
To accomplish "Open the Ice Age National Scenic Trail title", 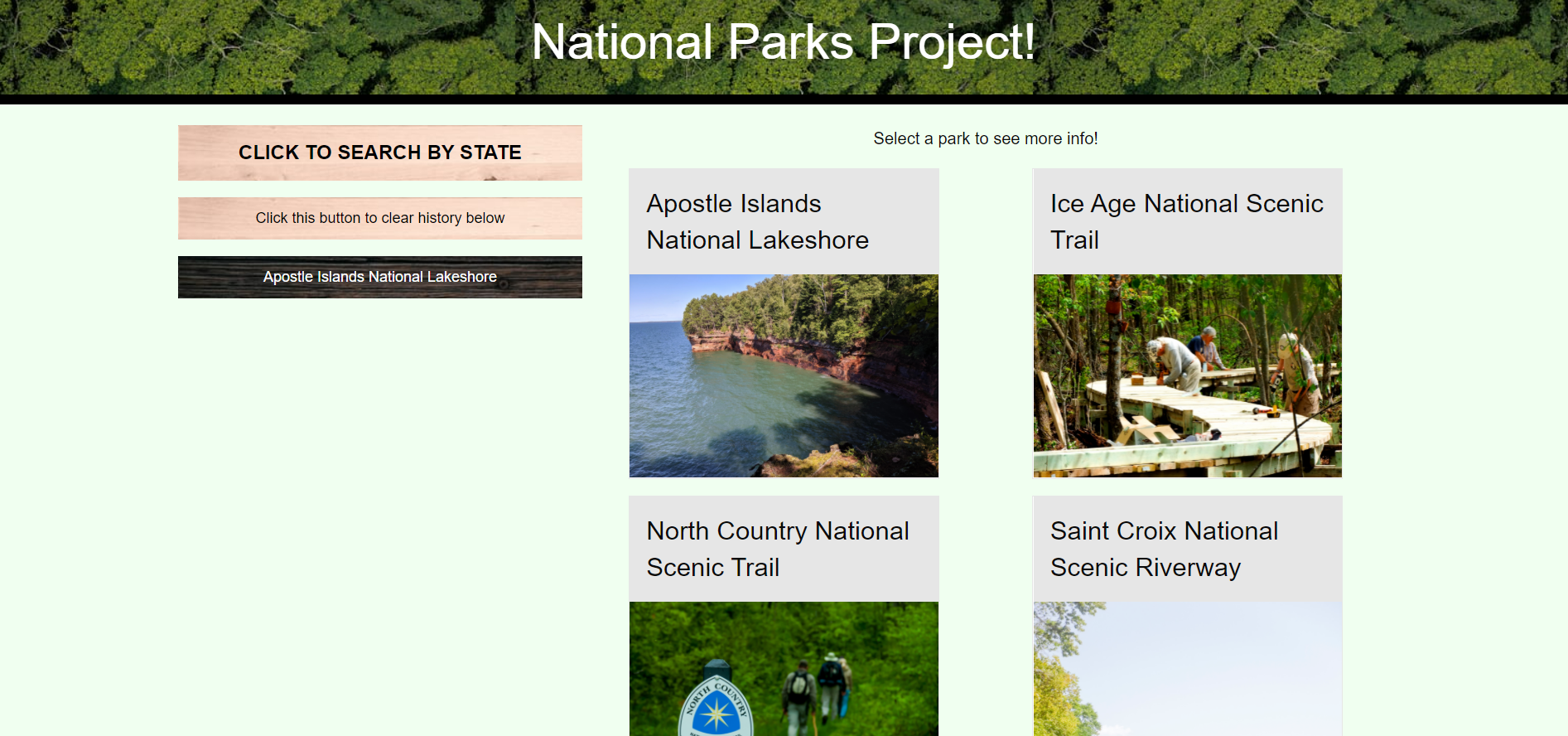I will pos(1186,221).
